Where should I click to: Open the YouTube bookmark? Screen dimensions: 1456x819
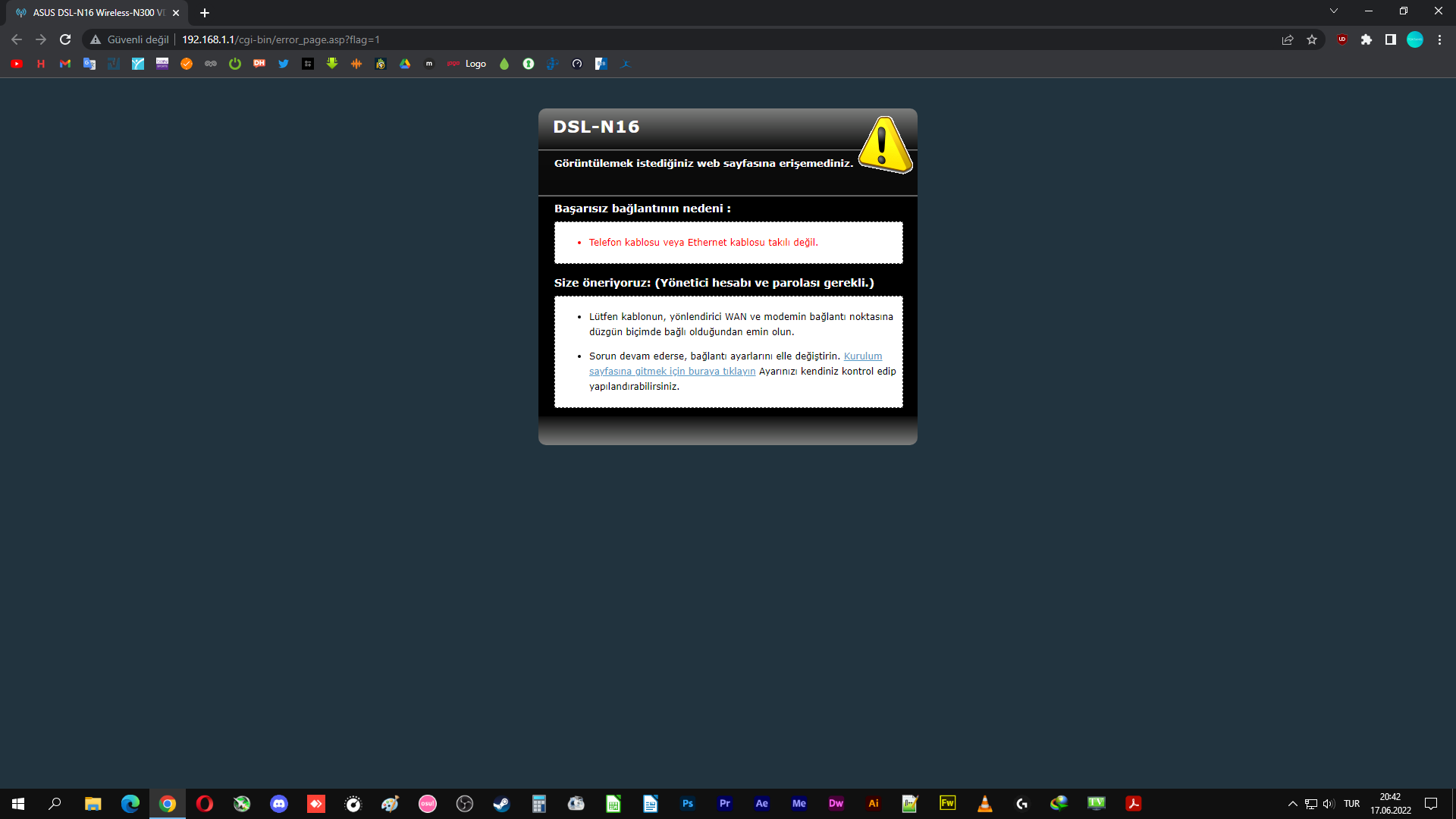(x=17, y=64)
